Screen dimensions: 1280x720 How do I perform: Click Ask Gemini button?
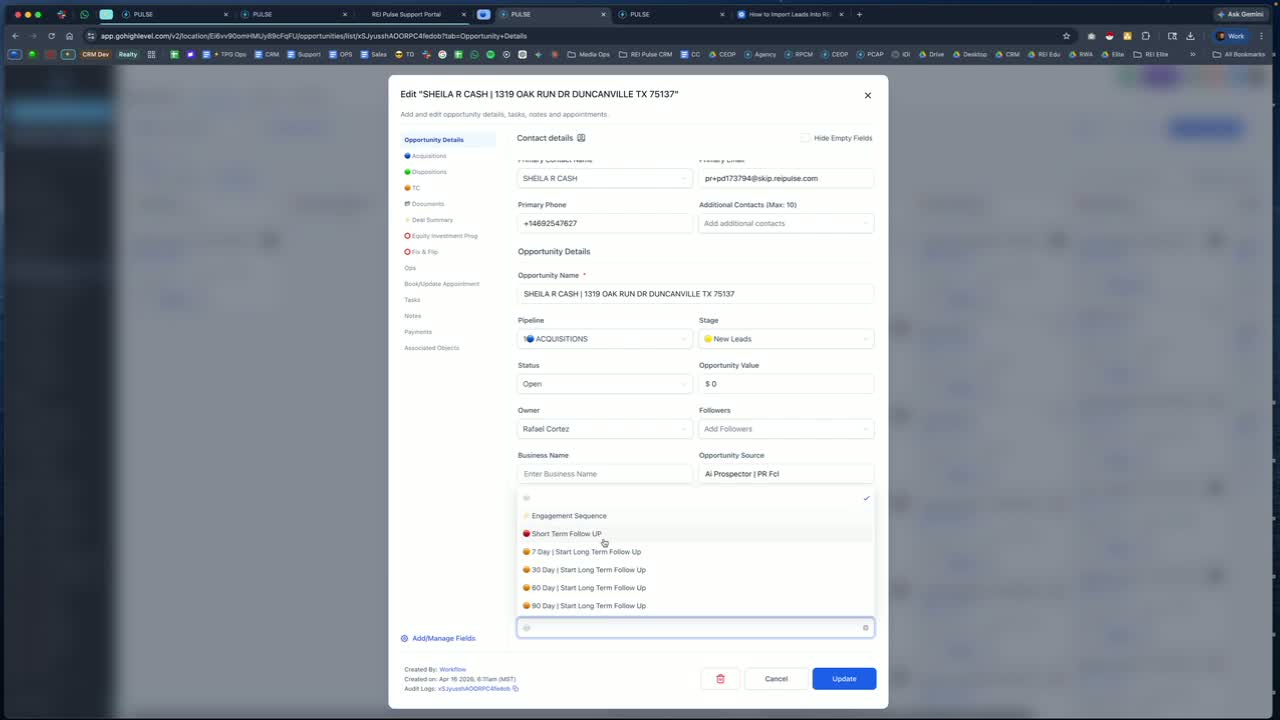[x=1240, y=14]
